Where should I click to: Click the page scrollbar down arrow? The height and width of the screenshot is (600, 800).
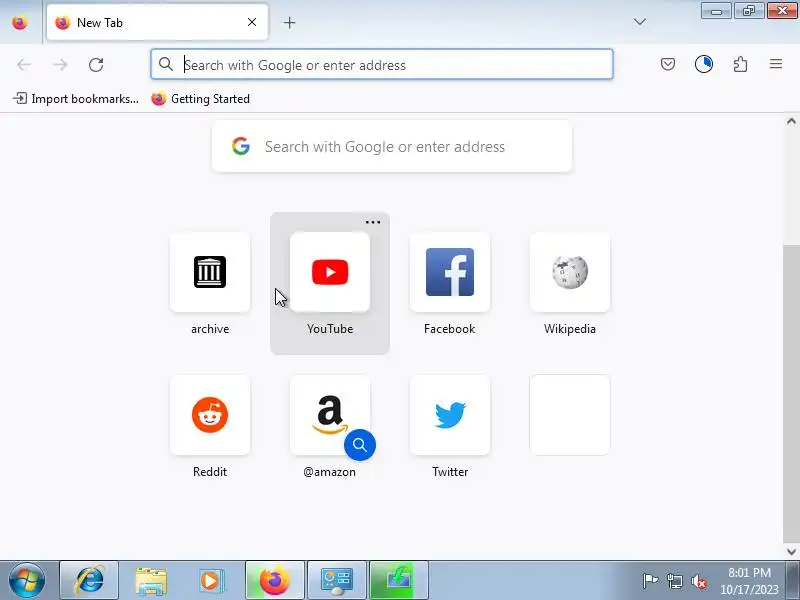click(x=791, y=552)
